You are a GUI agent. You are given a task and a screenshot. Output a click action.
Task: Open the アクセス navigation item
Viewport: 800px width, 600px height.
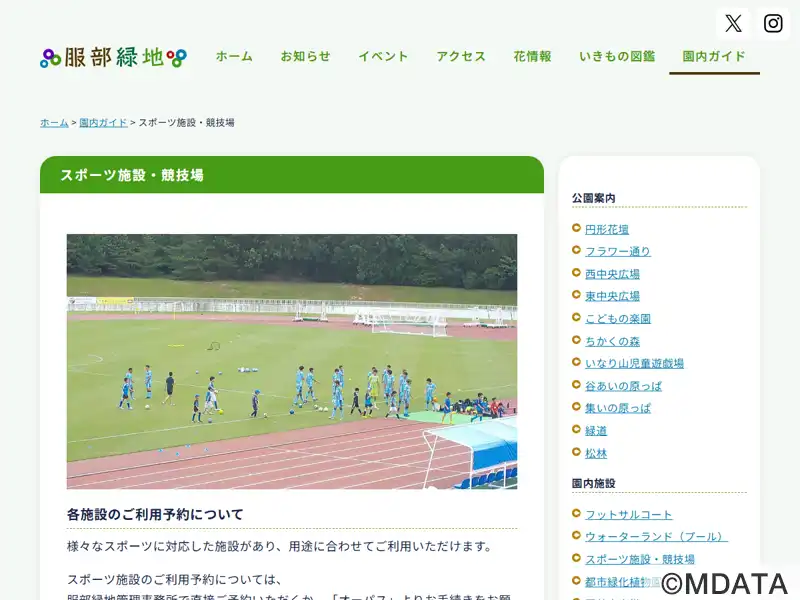[x=461, y=56]
